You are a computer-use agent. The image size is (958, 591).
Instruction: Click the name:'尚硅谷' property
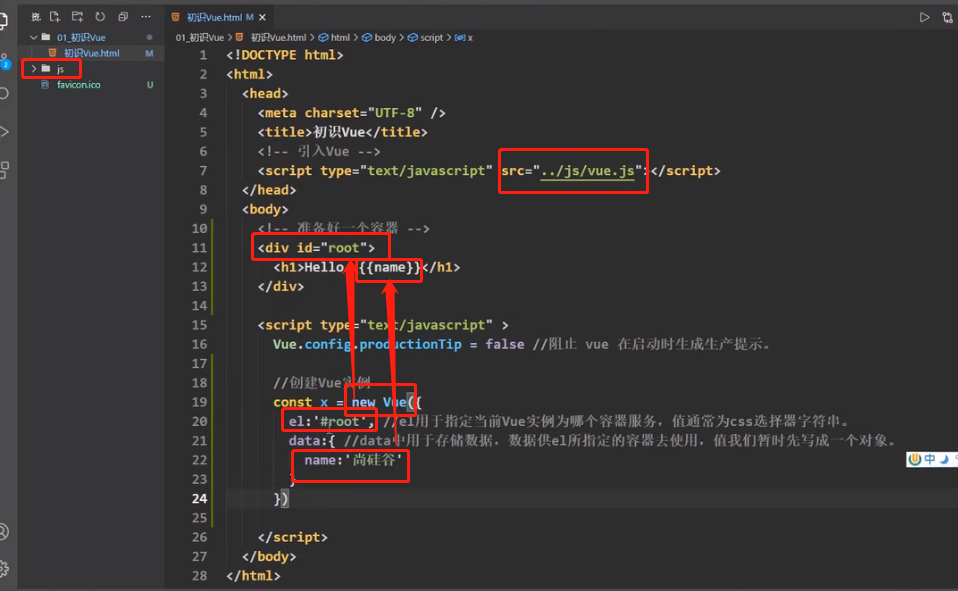[353, 460]
